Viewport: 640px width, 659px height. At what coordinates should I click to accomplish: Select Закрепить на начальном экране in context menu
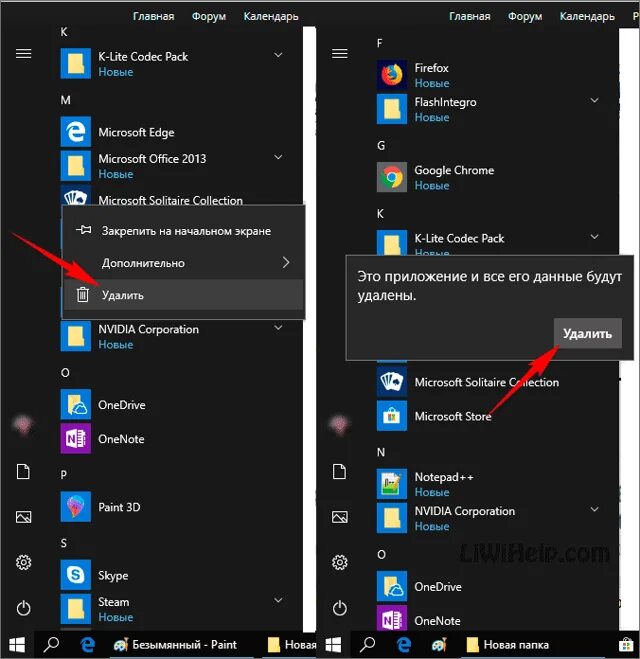click(x=184, y=231)
